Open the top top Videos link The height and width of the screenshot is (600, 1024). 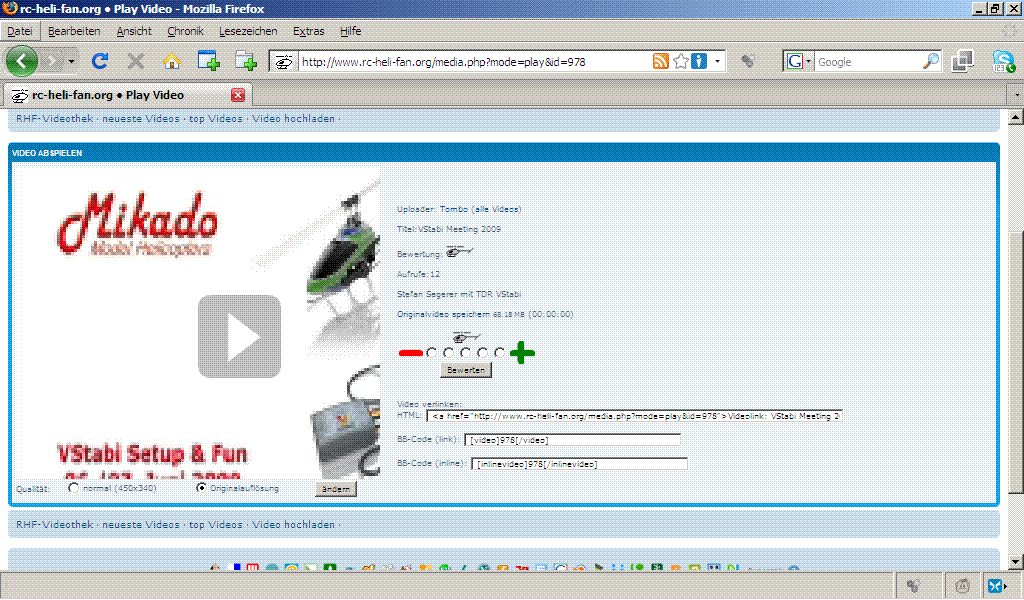(216, 119)
